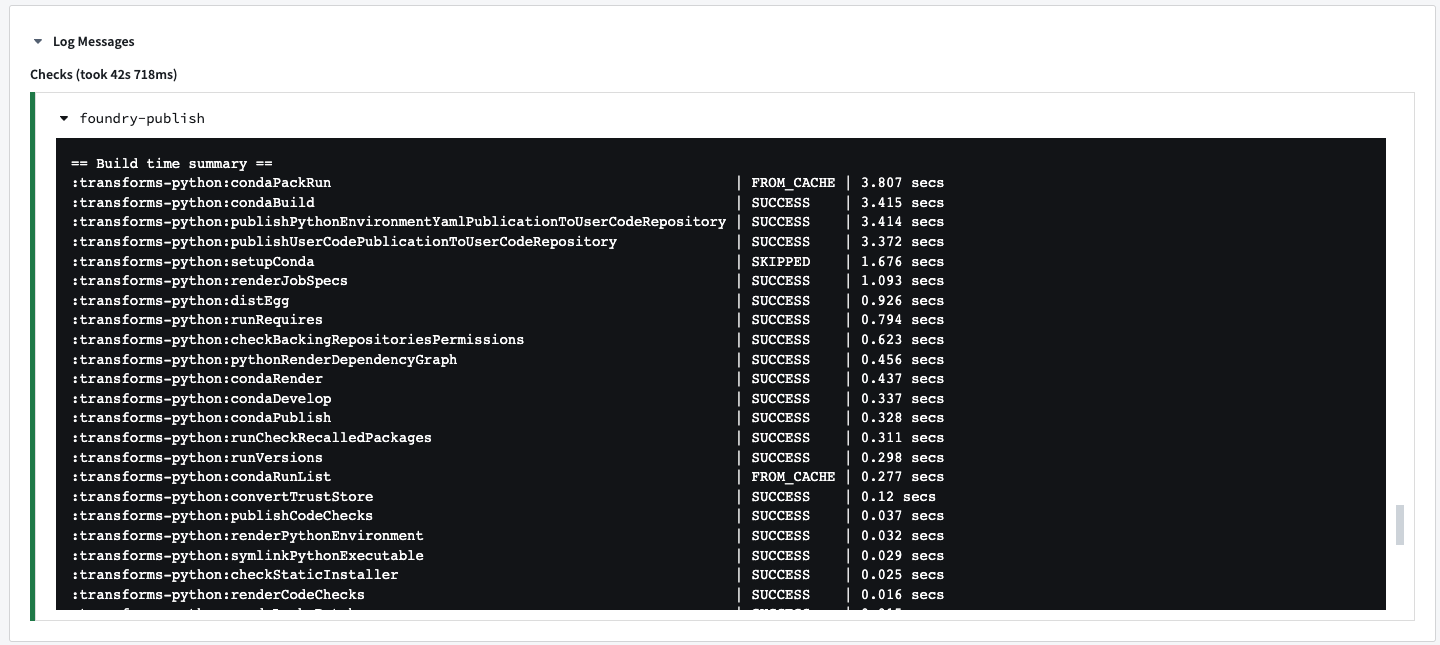
Task: Click the ':transforms-python:distEgg' task name
Action: click(180, 301)
